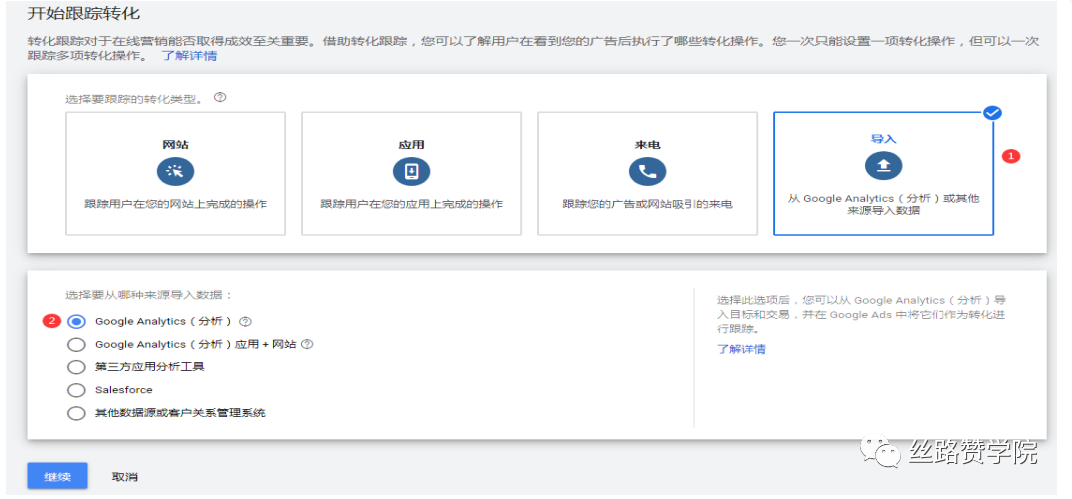Click the 取消 button
Screen dimensions: 1072x499
coord(124,476)
